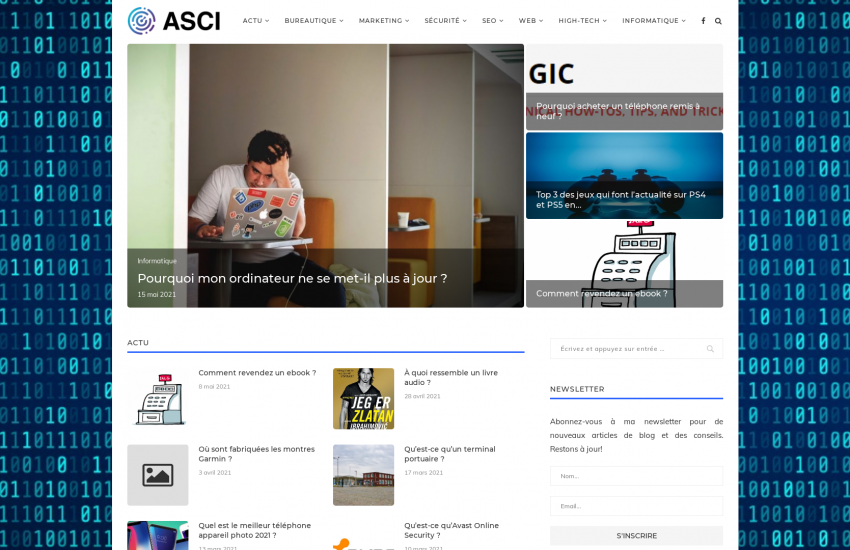The height and width of the screenshot is (550, 850).
Task: Open the port terminal article thumbnail
Action: tap(363, 475)
